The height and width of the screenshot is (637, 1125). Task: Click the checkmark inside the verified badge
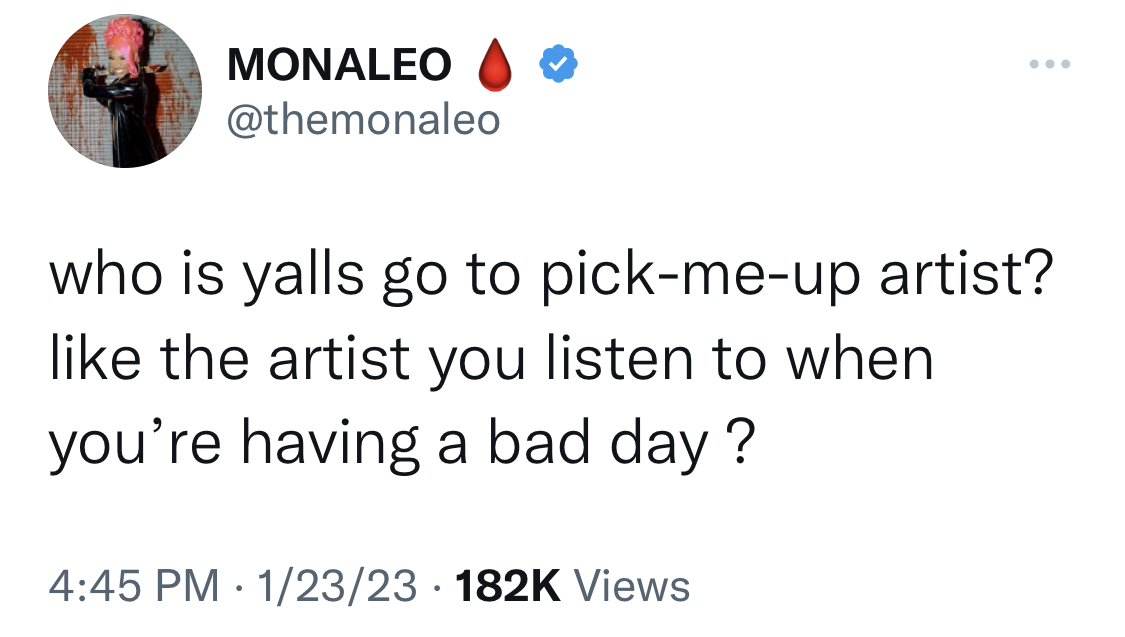point(558,65)
